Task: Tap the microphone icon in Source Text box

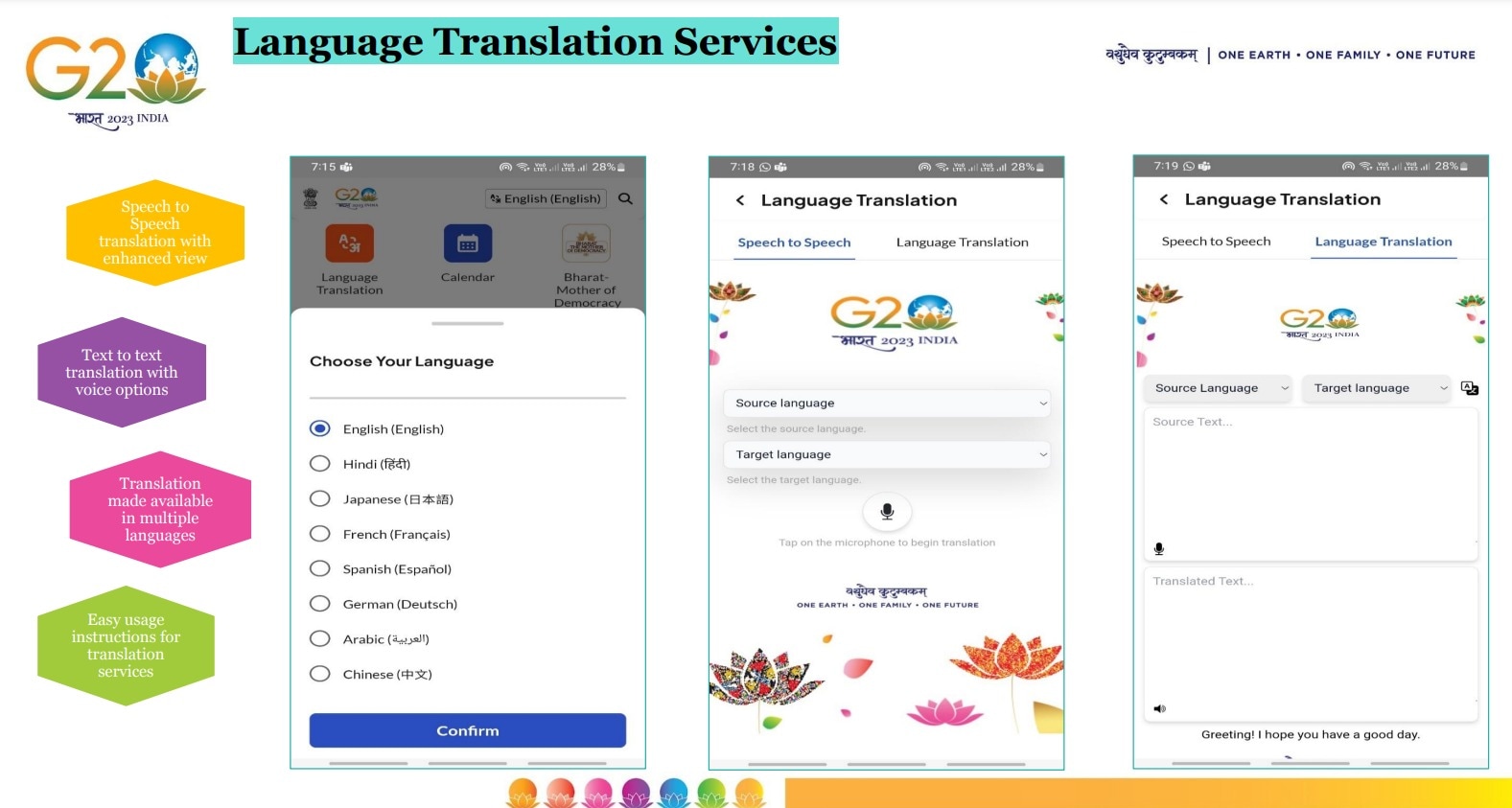Action: point(1159,549)
